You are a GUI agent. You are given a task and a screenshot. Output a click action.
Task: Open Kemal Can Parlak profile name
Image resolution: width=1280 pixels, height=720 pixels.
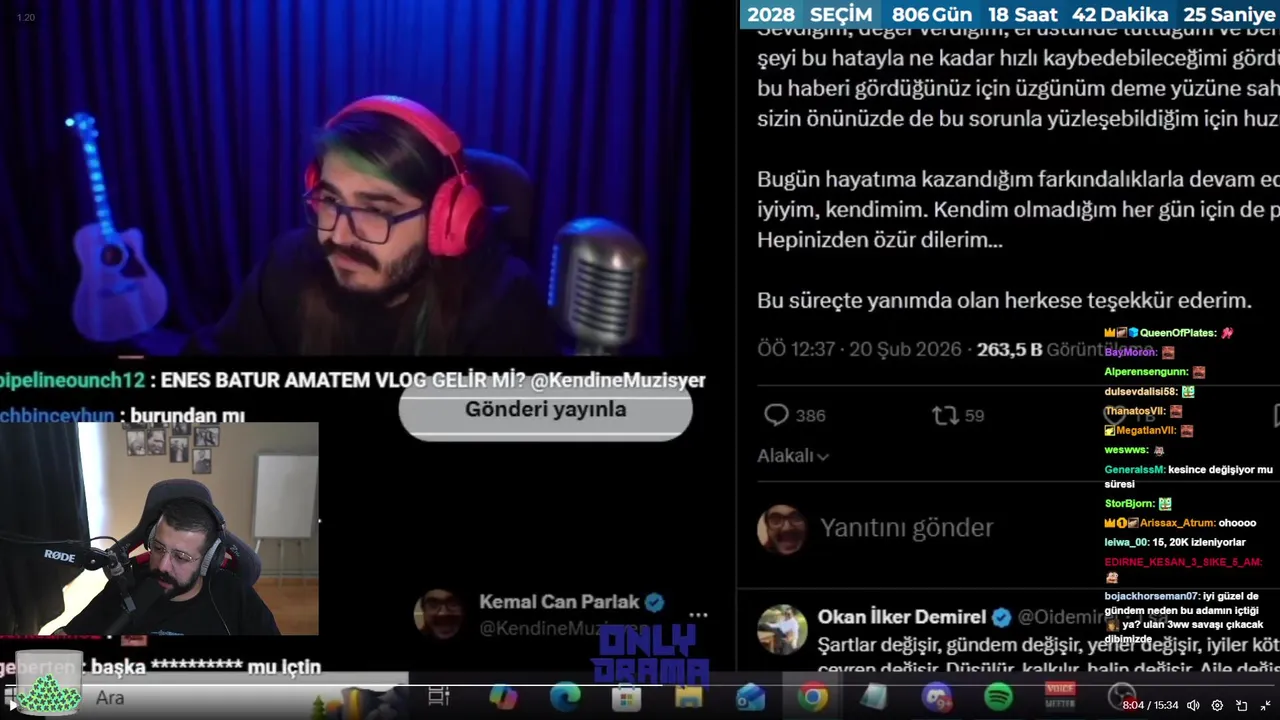click(x=559, y=602)
